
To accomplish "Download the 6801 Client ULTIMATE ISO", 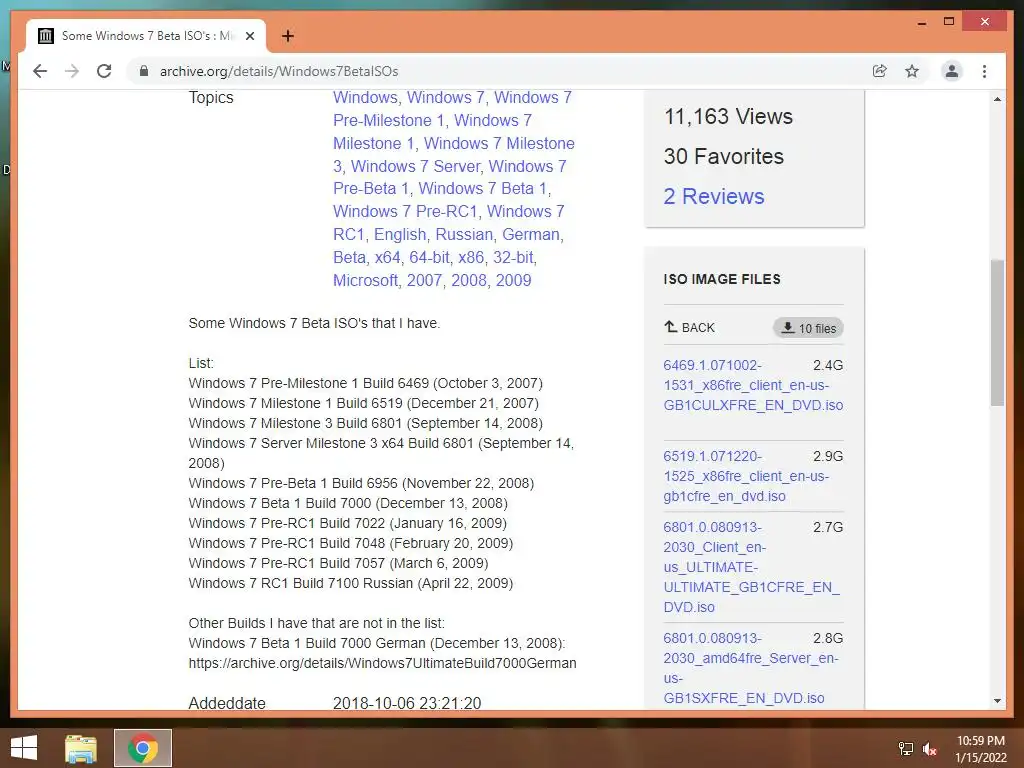I will coord(751,567).
